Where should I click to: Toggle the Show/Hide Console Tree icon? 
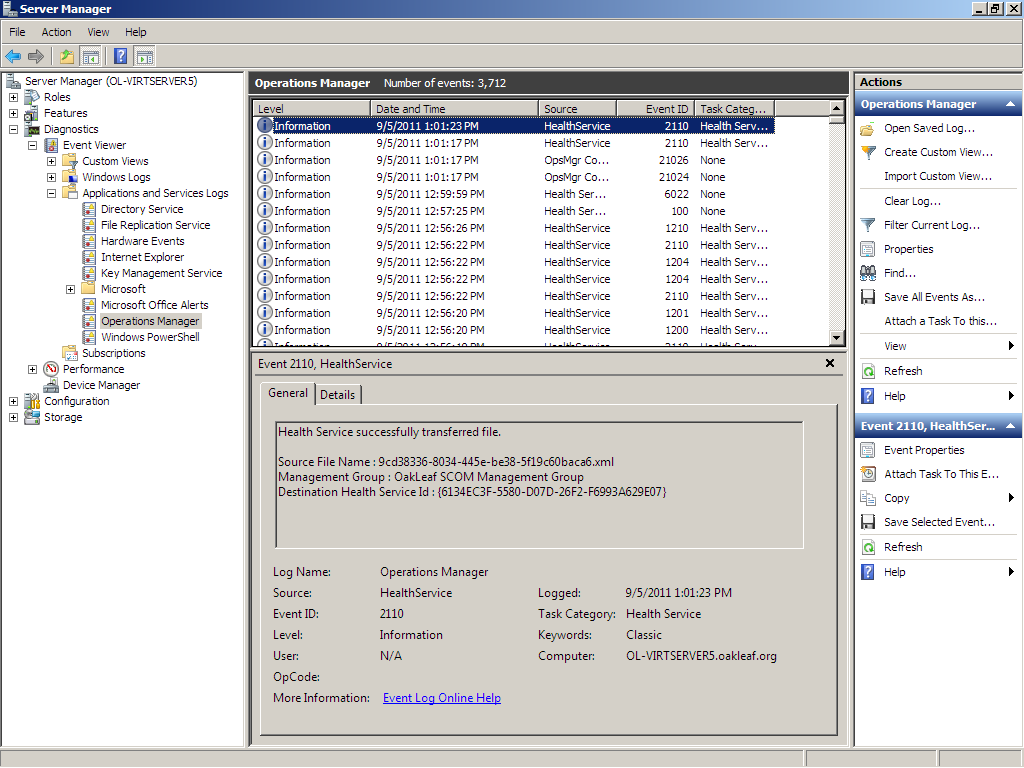pyautogui.click(x=90, y=57)
